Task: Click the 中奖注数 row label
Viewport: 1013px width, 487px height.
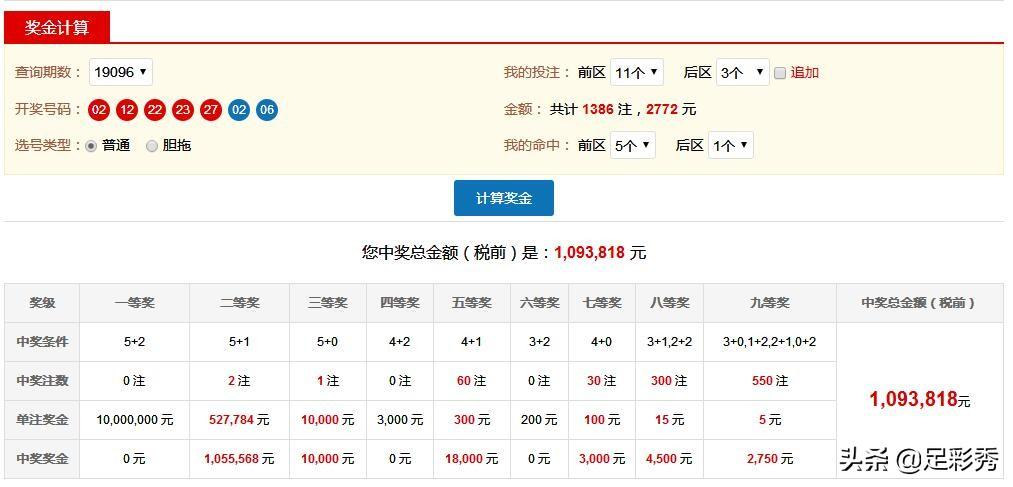Action: (42, 381)
